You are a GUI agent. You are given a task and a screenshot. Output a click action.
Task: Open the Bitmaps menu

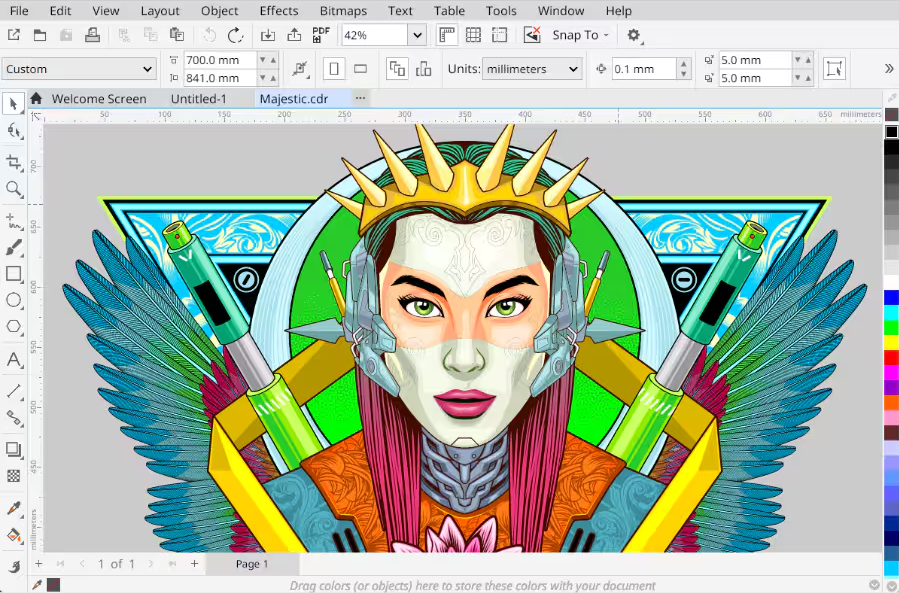click(x=343, y=11)
